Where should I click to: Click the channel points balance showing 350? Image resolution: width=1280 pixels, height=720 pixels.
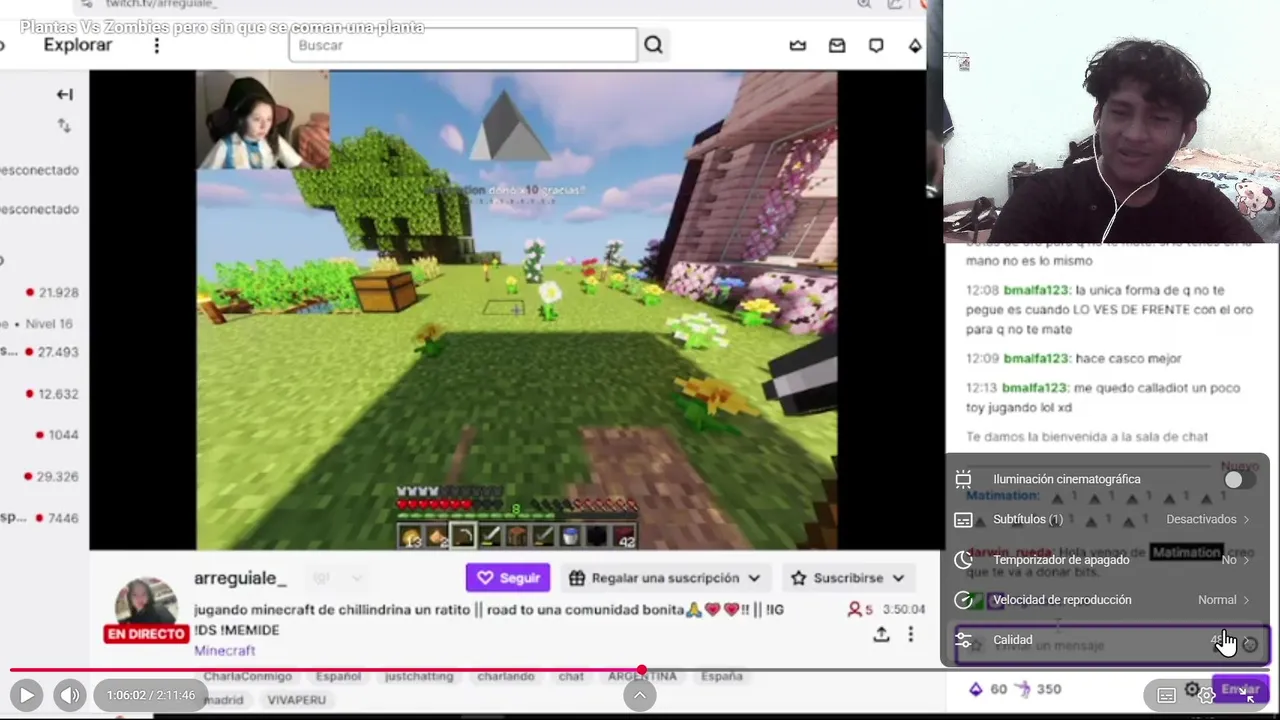click(x=1038, y=689)
